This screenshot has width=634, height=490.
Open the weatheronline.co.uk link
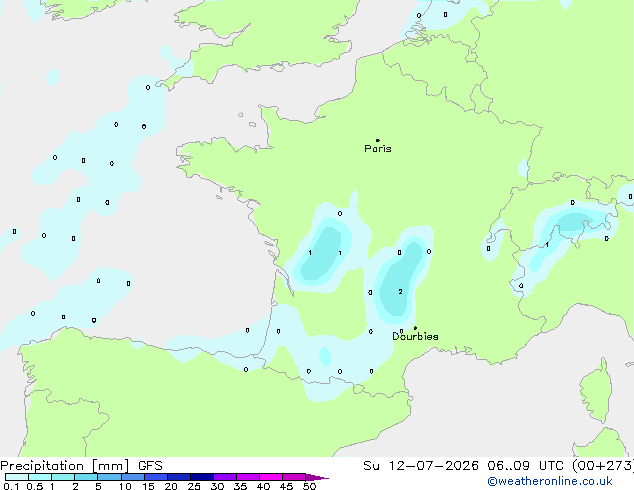pos(549,481)
